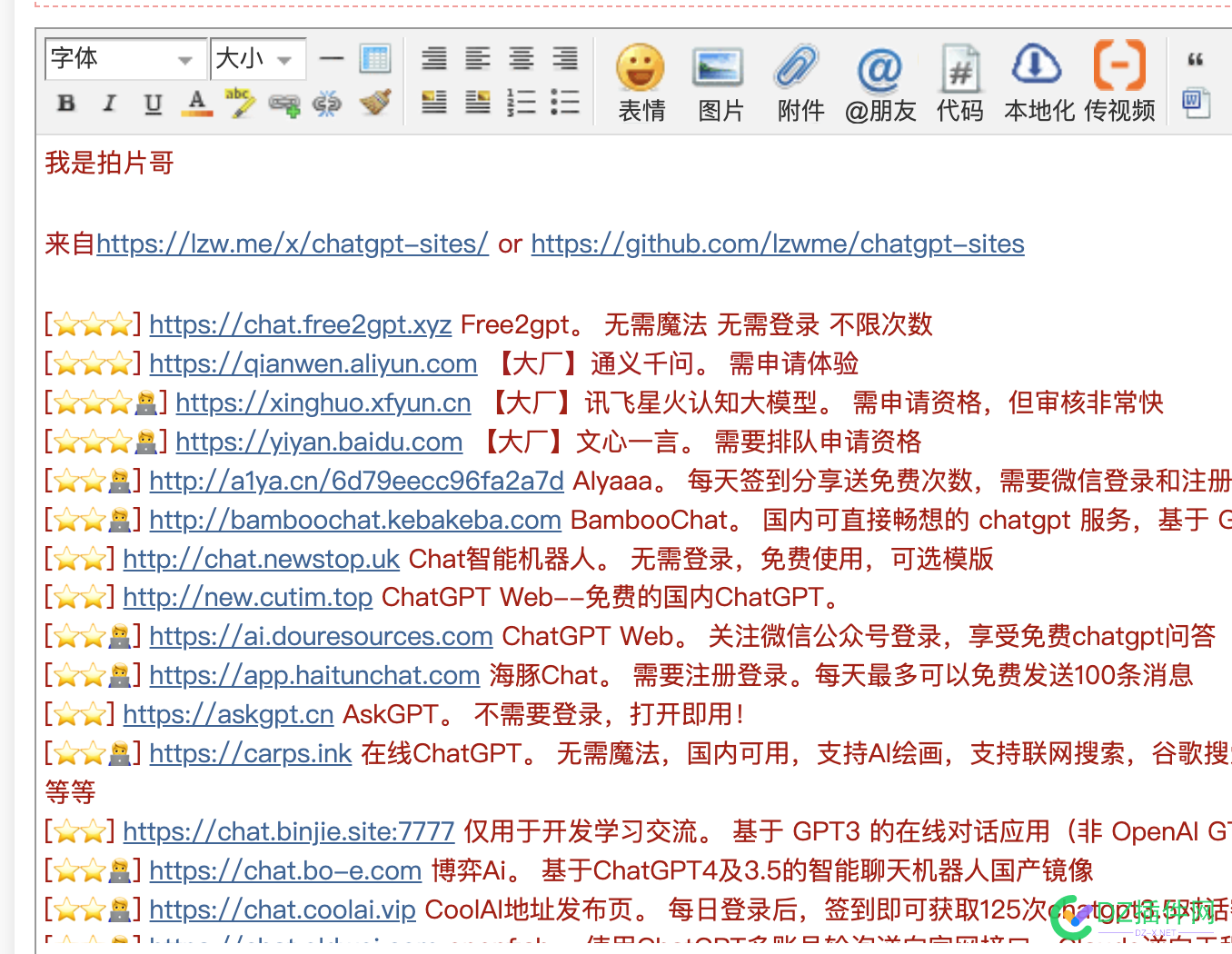Open the xinghuo.xfyun.cn link

[323, 402]
